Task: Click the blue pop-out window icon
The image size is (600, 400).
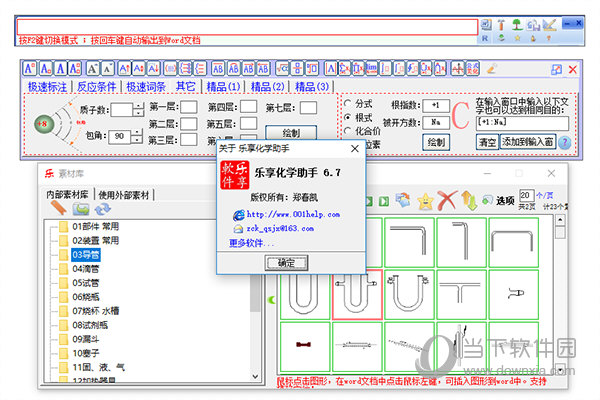Action: 556,69
